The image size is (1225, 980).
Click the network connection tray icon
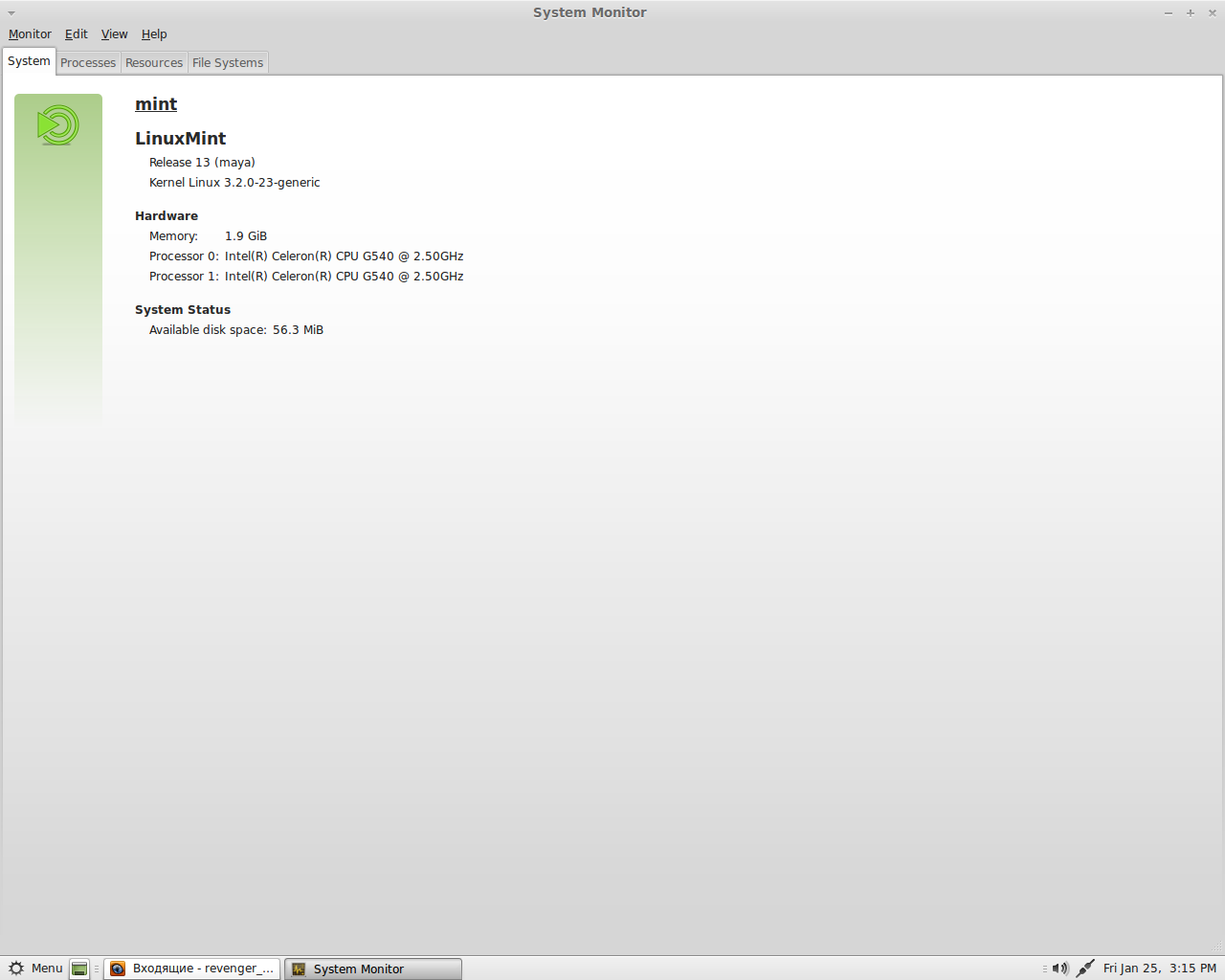pos(1085,969)
